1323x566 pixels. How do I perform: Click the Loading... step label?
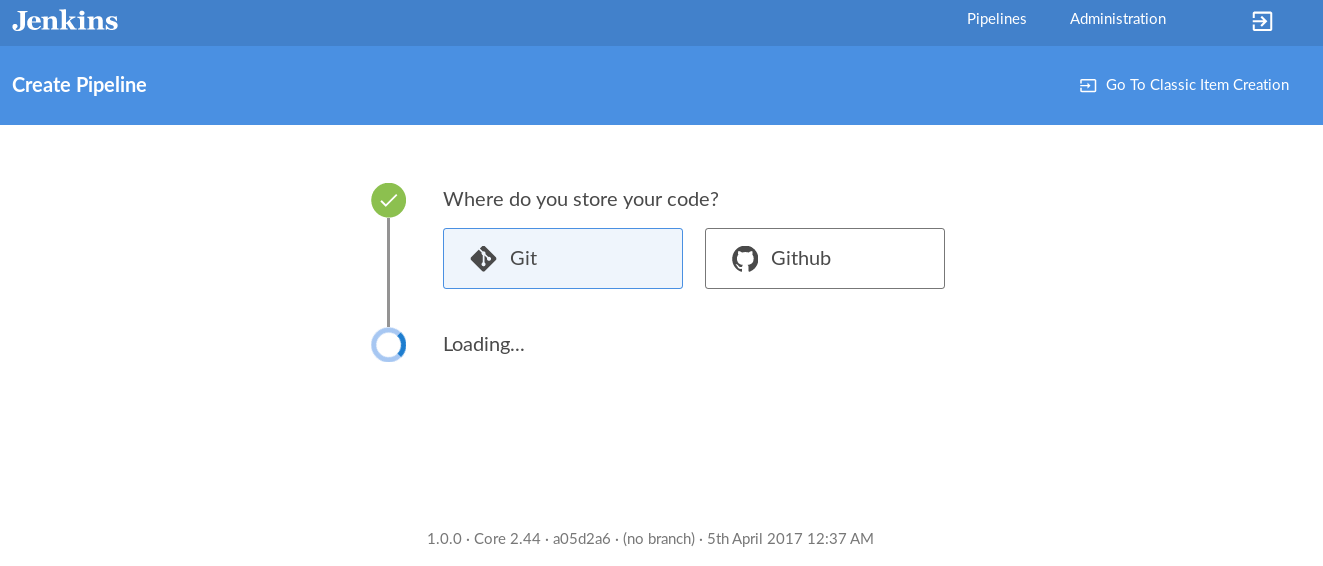point(483,345)
